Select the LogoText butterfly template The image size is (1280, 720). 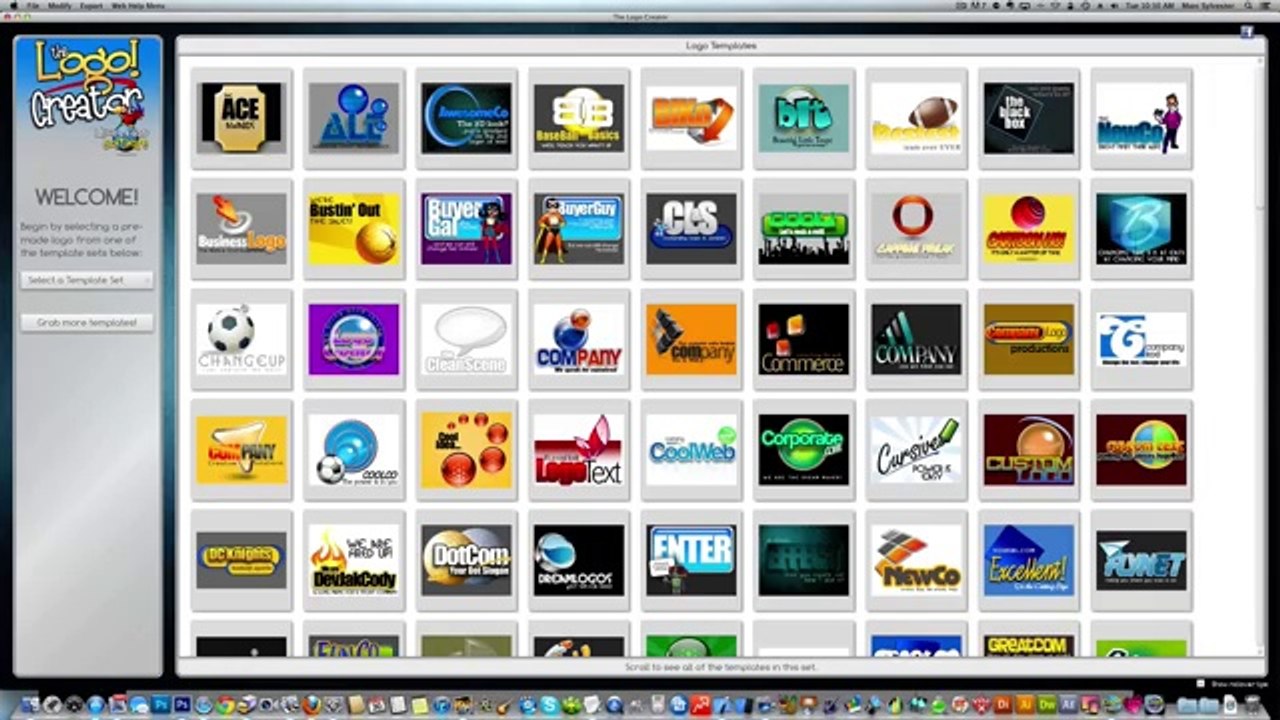(578, 450)
